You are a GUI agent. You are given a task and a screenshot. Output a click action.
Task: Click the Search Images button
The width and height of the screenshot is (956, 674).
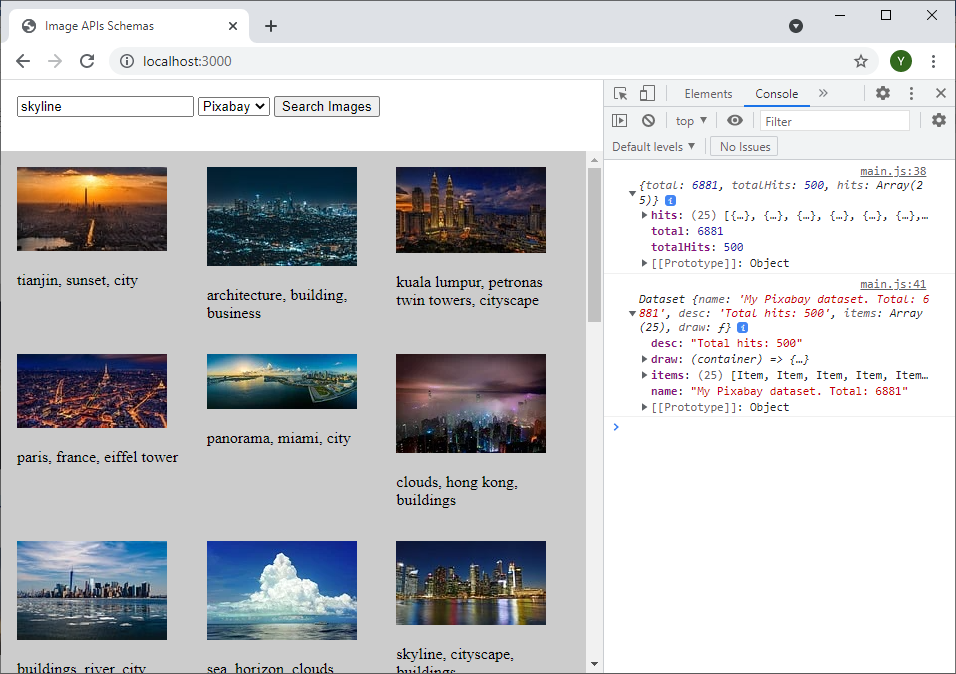coord(326,106)
